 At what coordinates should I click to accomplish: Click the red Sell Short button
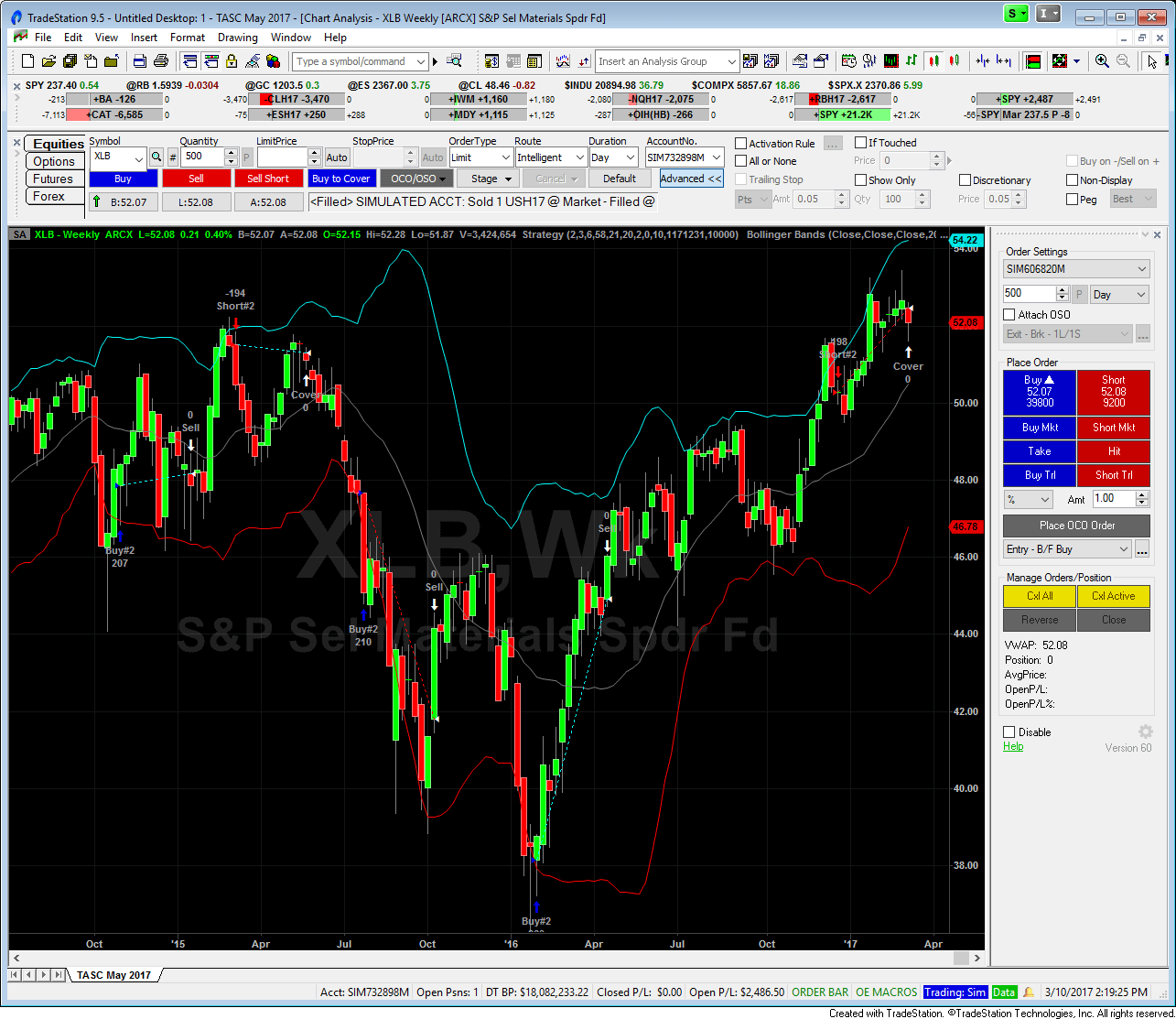click(x=268, y=179)
